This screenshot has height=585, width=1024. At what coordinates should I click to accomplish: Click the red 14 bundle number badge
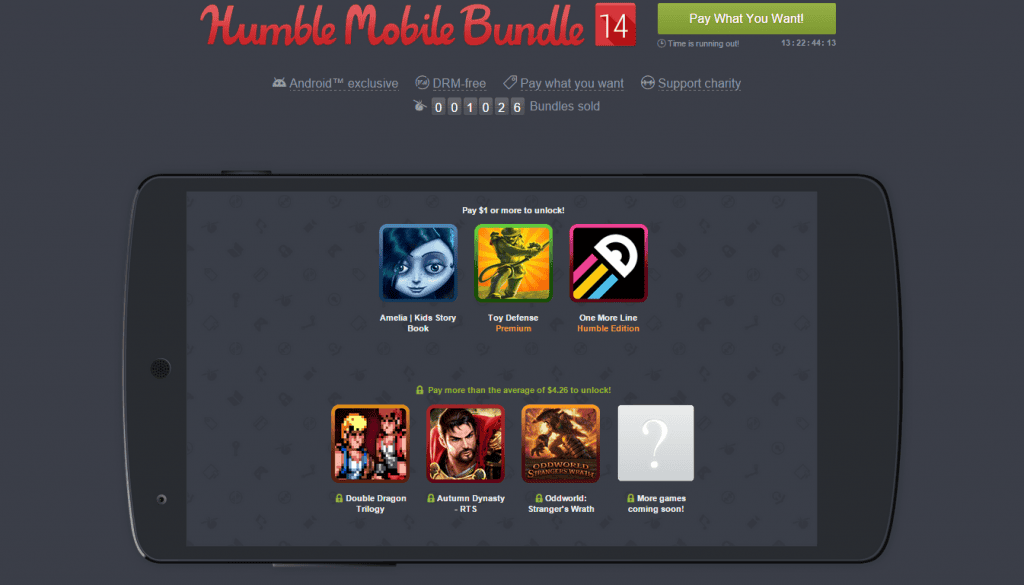coord(615,25)
